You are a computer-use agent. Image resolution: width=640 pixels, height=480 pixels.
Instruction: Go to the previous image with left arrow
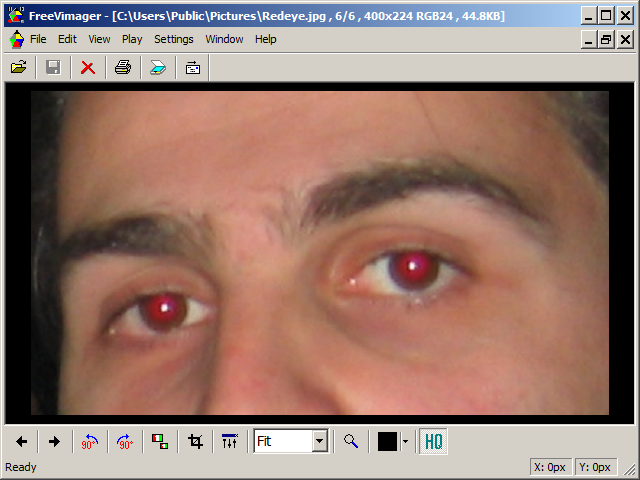point(21,441)
